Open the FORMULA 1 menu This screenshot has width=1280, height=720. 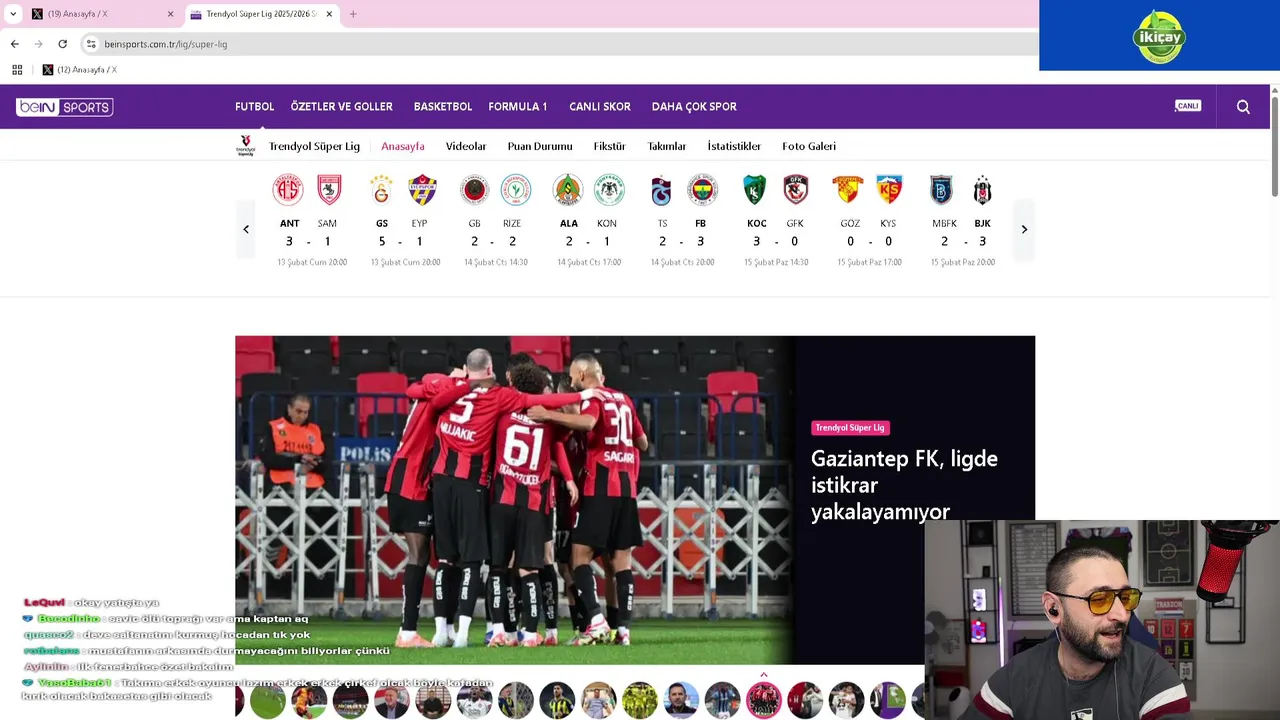518,107
